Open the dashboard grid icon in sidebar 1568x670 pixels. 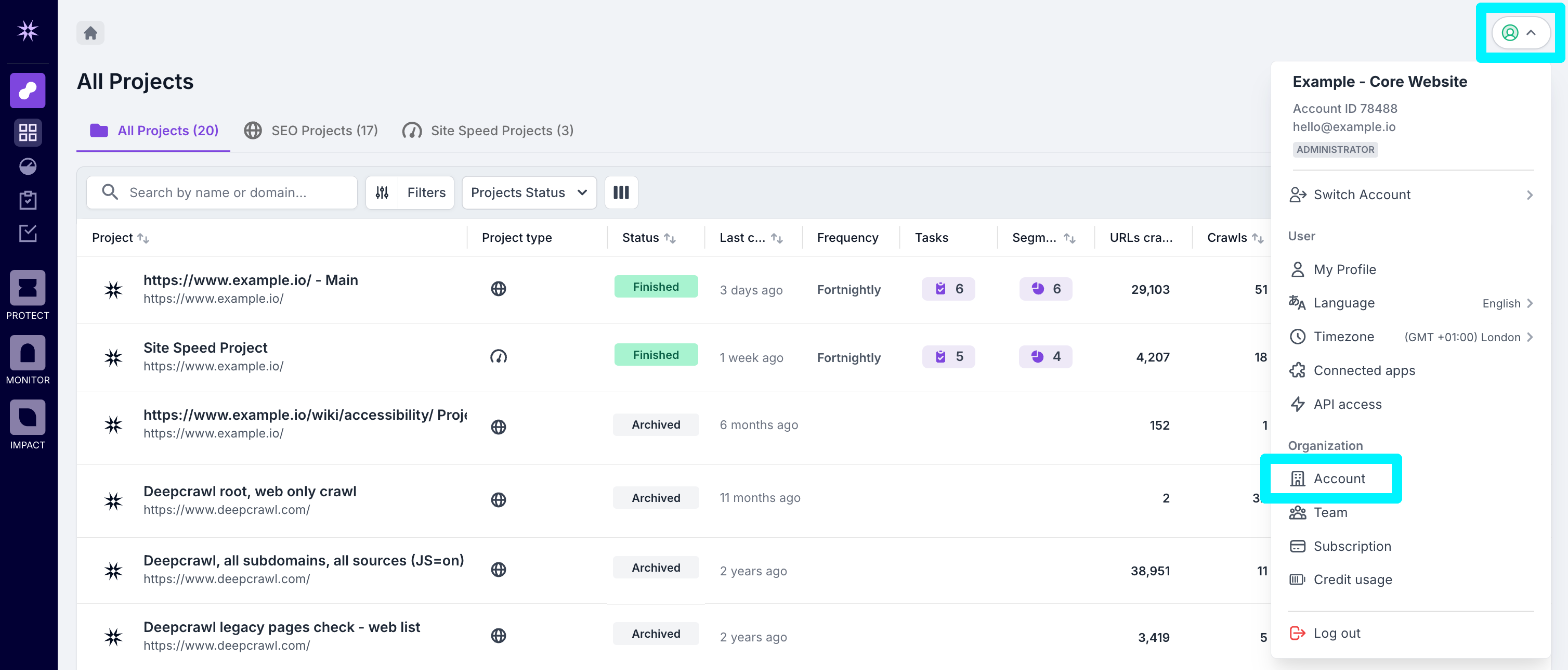[x=28, y=132]
